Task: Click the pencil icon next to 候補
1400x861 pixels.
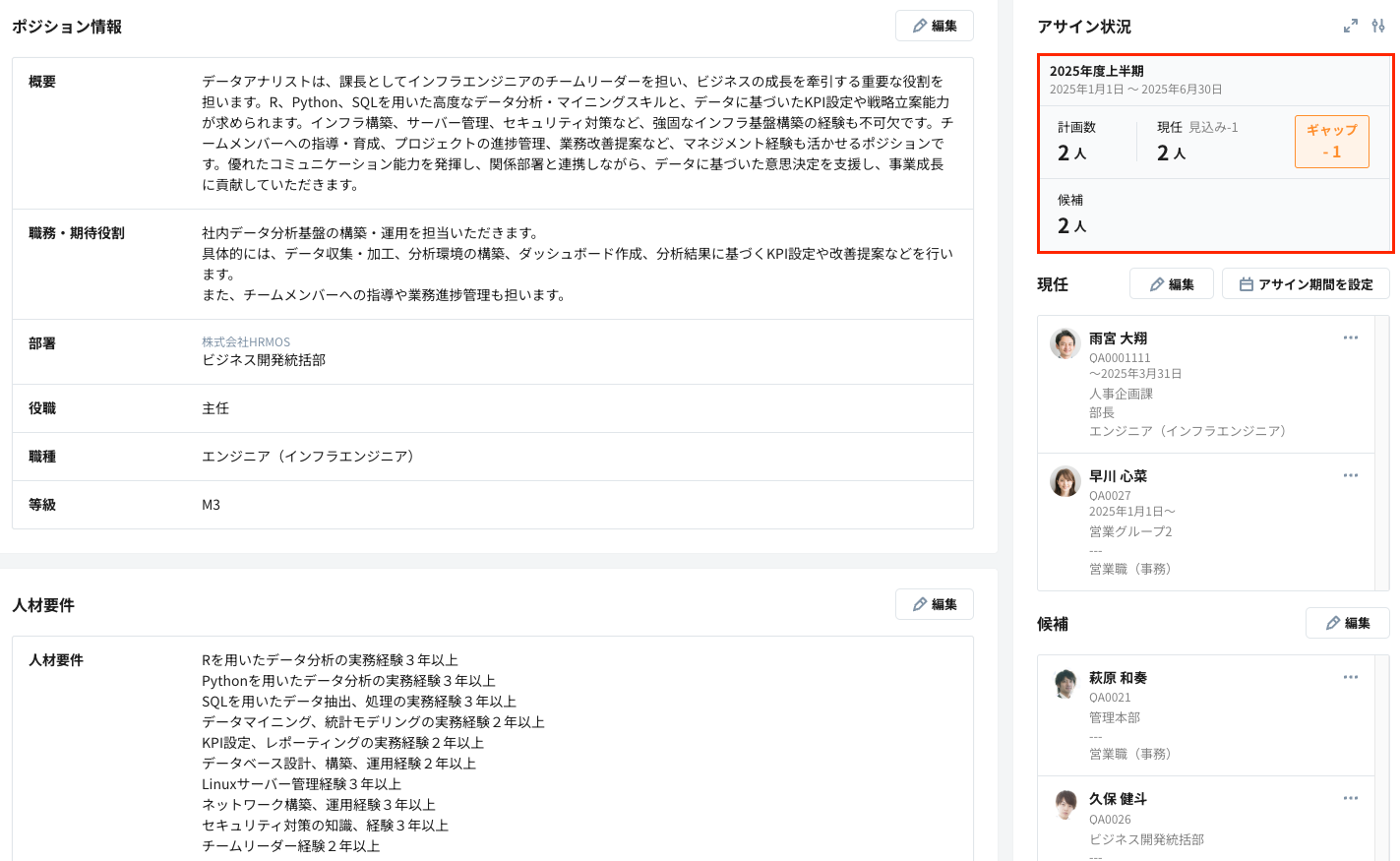Action: [x=1334, y=623]
